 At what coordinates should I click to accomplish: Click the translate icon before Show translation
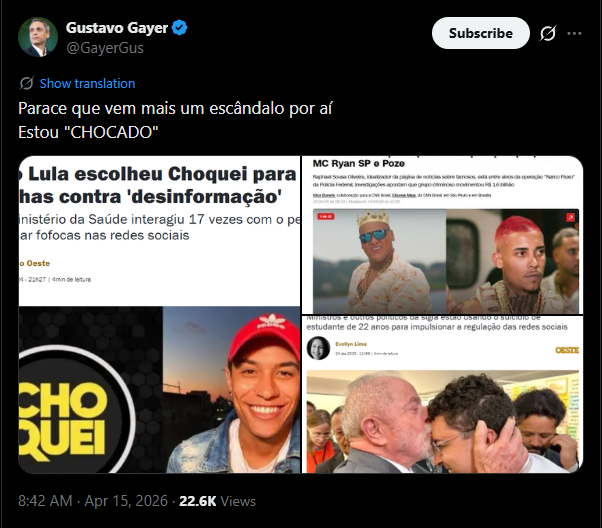26,83
